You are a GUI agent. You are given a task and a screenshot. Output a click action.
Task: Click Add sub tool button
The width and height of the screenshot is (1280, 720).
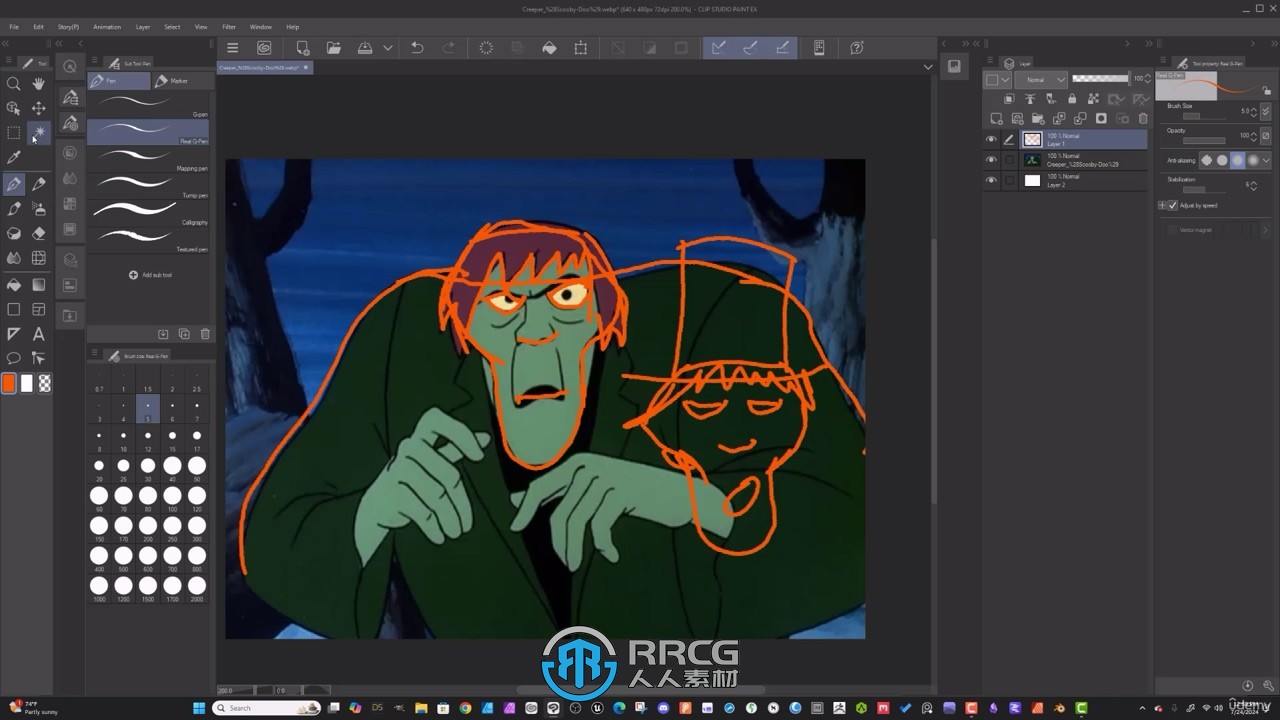[150, 275]
